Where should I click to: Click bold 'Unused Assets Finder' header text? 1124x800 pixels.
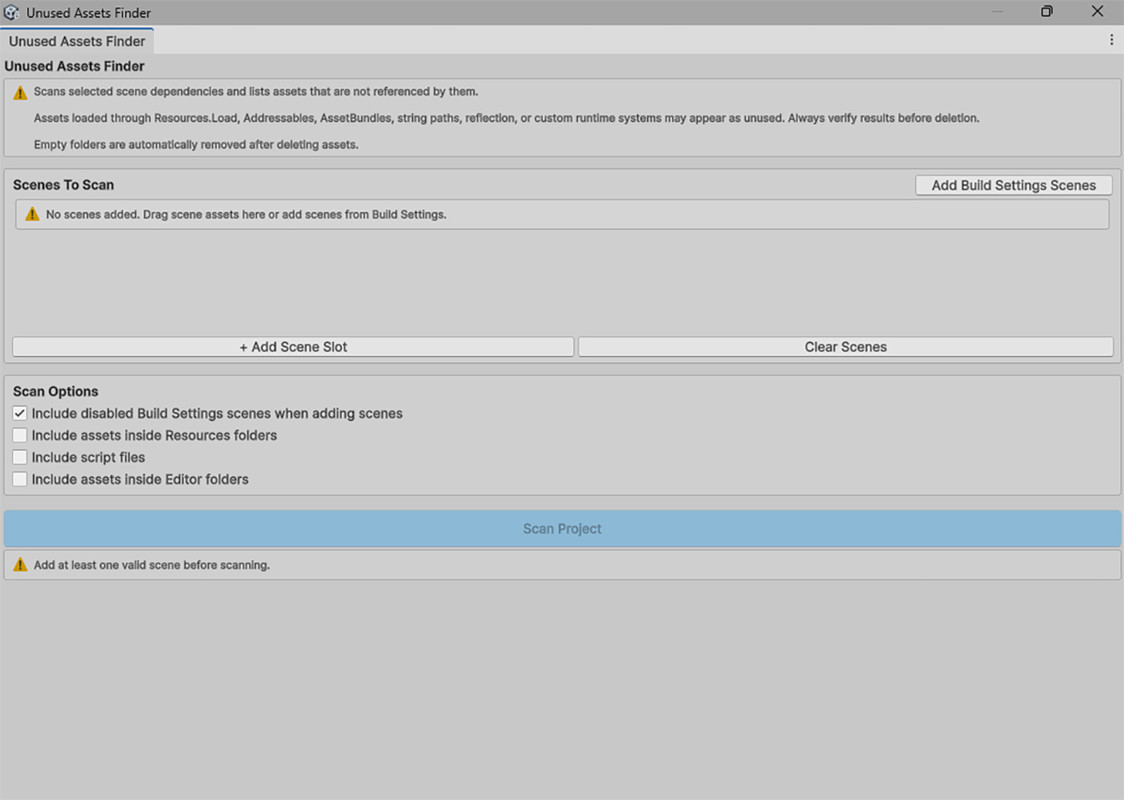[75, 66]
